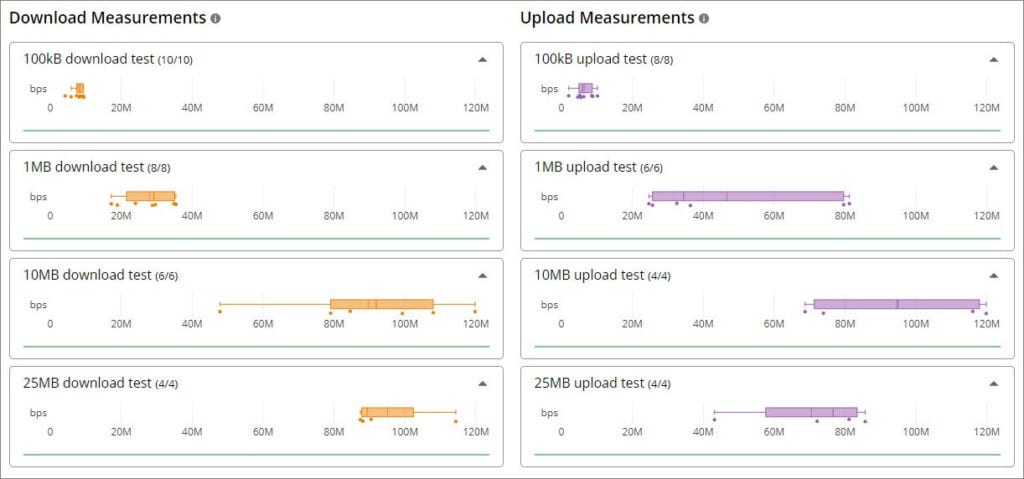Click the Download Measurements heading
Viewport: 1024px width, 479px height.
(x=108, y=18)
